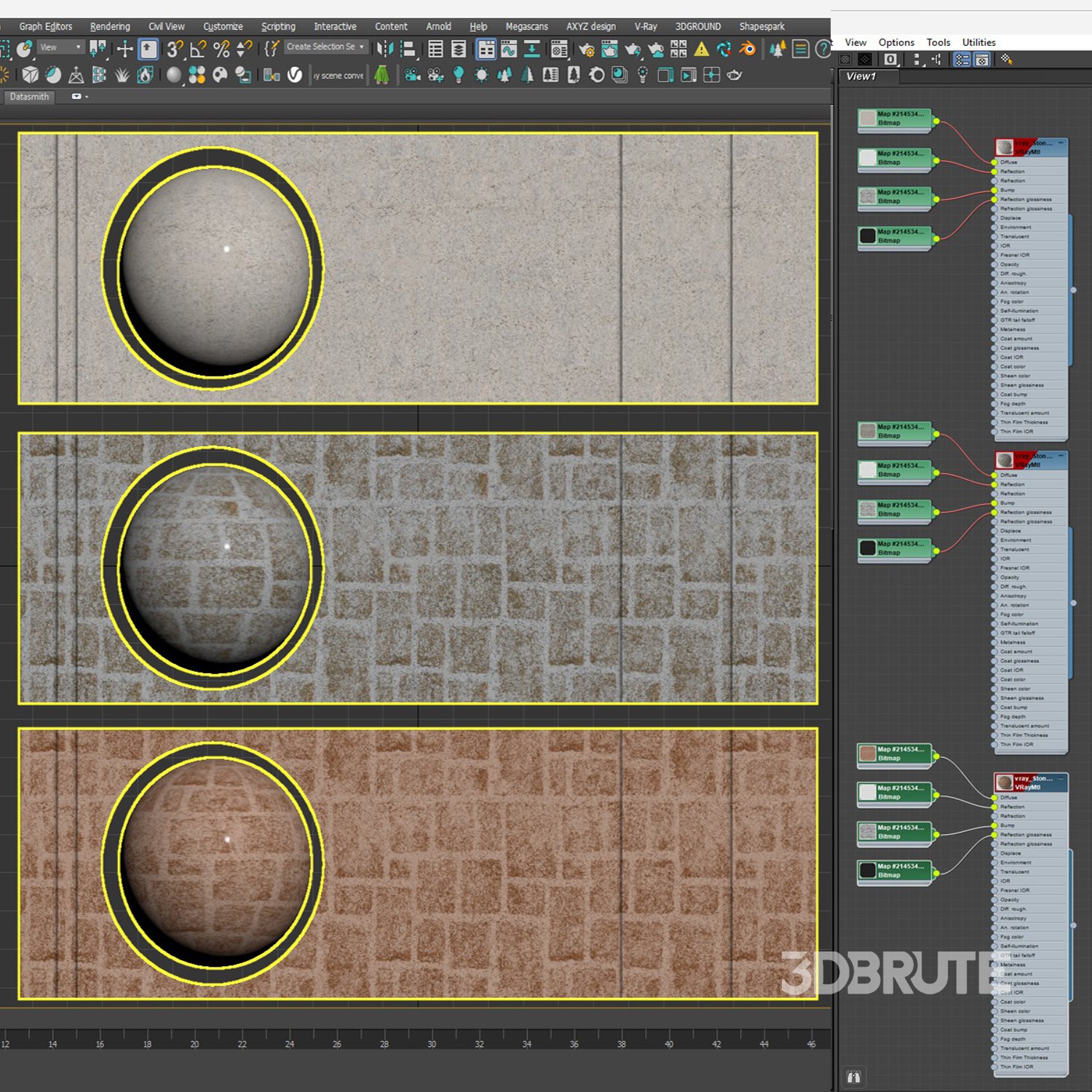Click the Render Setup teapot icon
This screenshot has height=1092, width=1092.
click(x=586, y=49)
